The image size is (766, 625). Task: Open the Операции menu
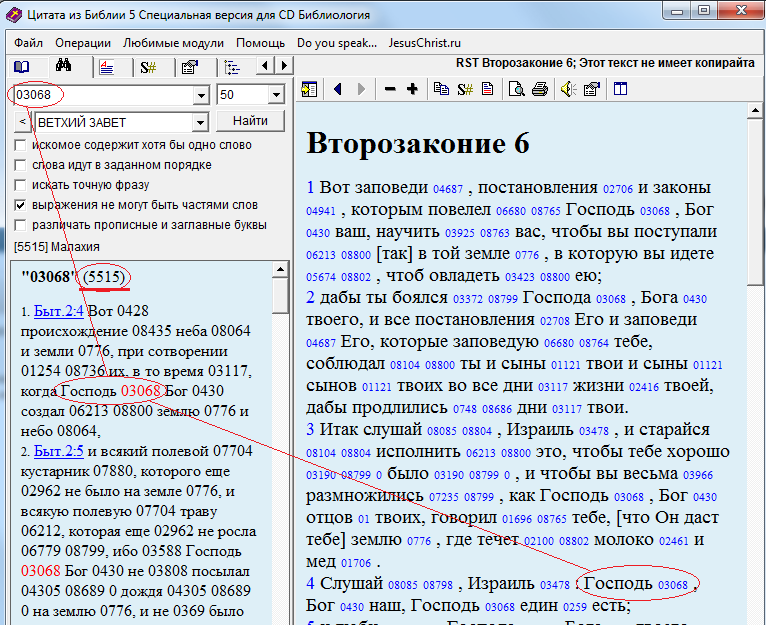coord(82,43)
